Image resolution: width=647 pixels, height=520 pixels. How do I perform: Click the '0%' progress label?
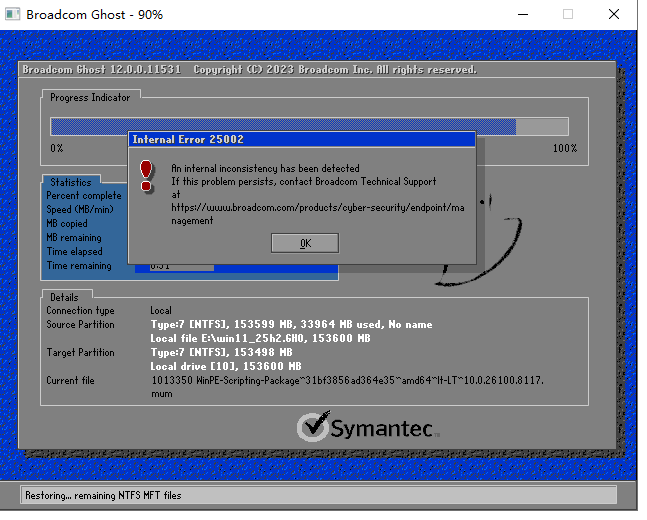[x=58, y=150]
